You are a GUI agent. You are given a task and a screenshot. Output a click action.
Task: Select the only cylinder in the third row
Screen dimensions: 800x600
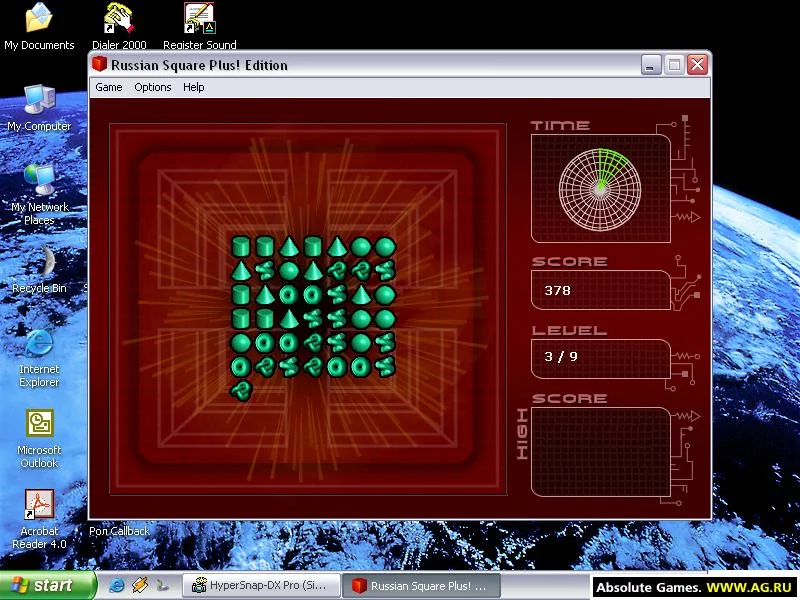pos(241,294)
